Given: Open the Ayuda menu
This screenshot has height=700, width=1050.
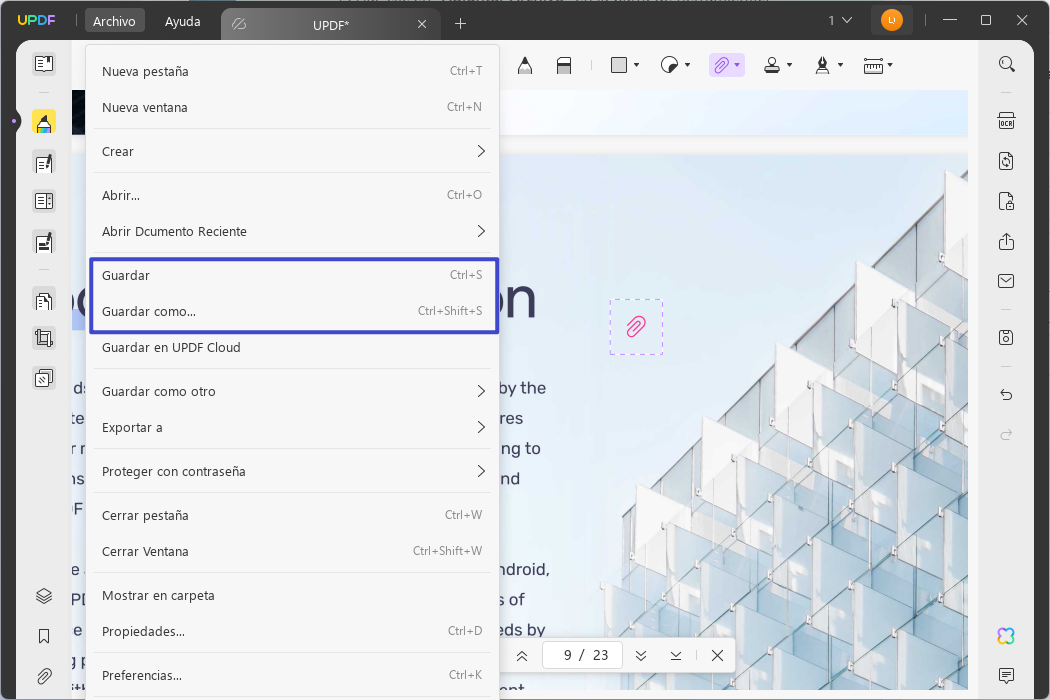Looking at the screenshot, I should point(183,20).
